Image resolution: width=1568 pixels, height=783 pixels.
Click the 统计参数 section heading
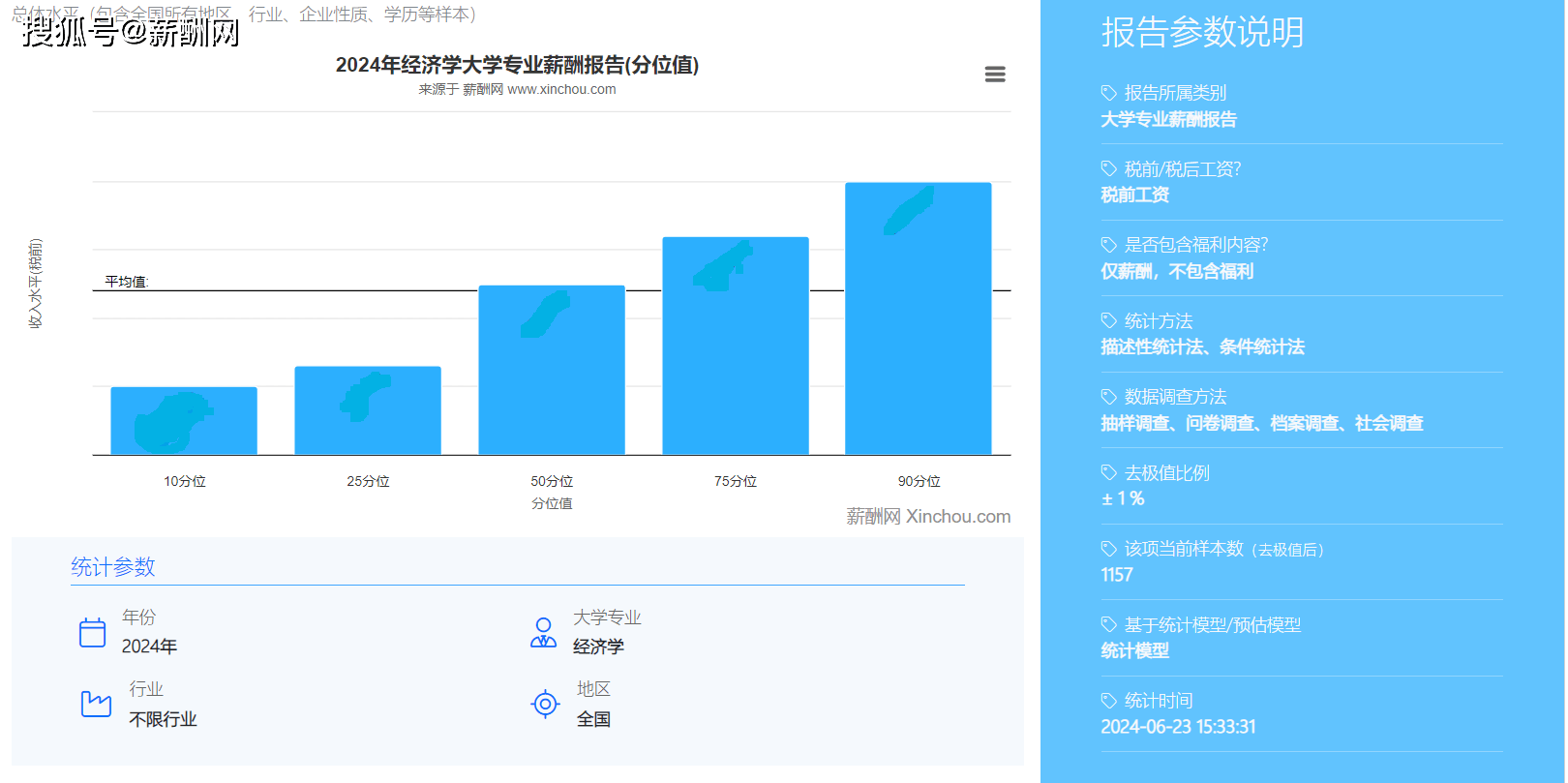coord(113,567)
